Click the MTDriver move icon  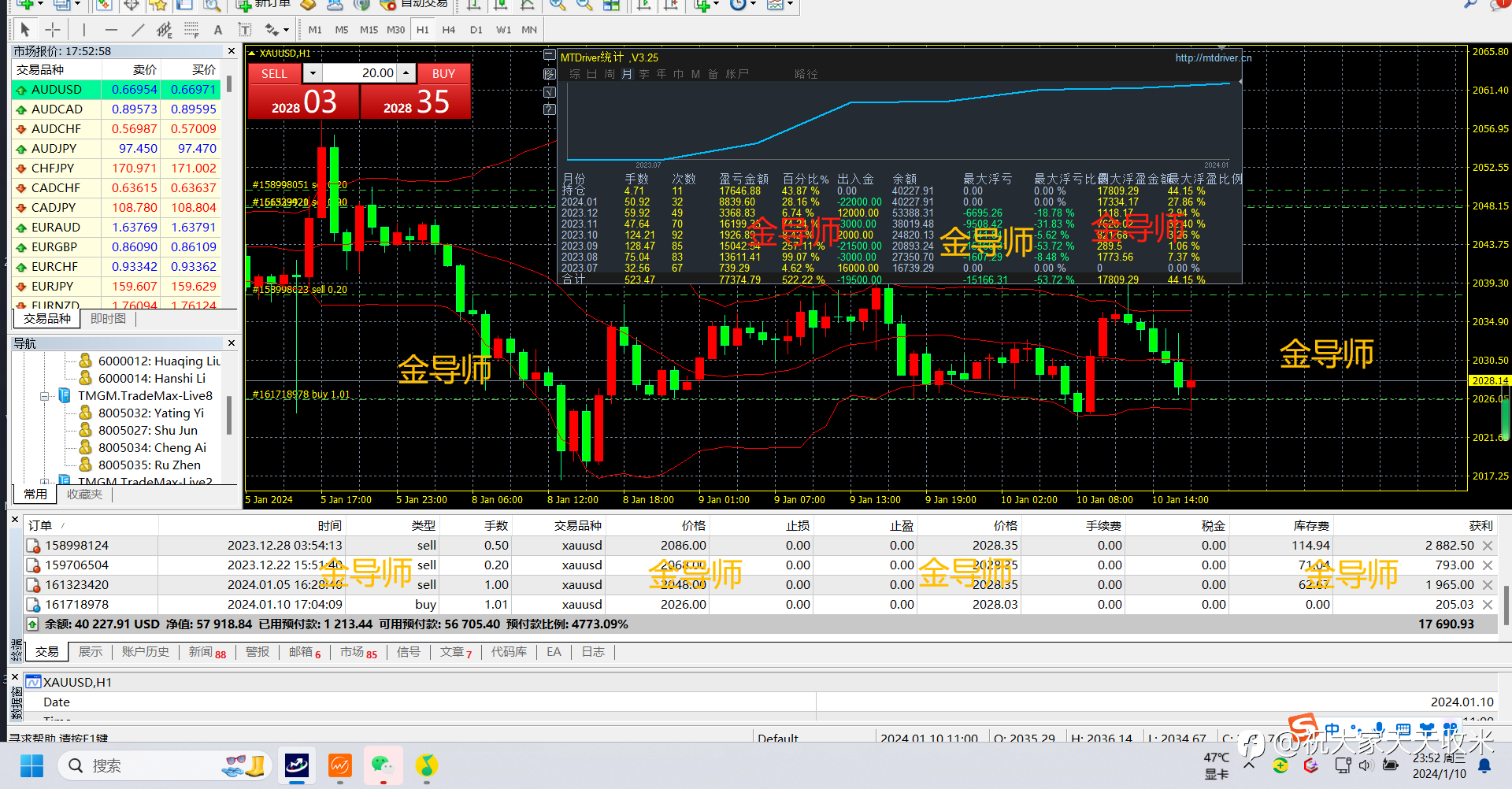[x=550, y=73]
